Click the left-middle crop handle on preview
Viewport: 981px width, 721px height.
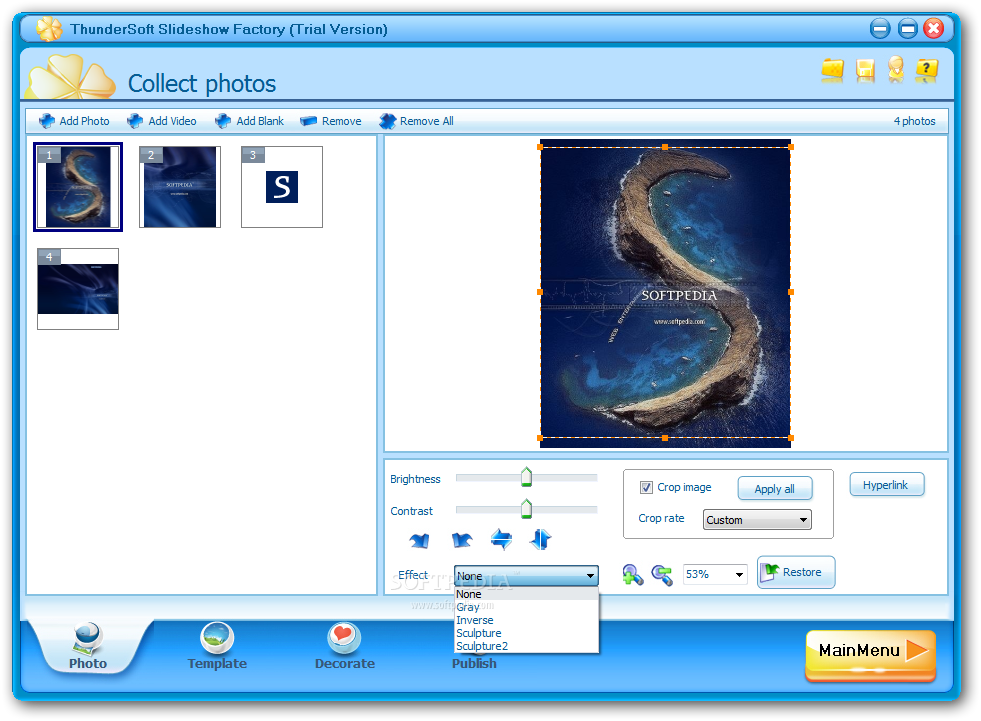pos(540,292)
